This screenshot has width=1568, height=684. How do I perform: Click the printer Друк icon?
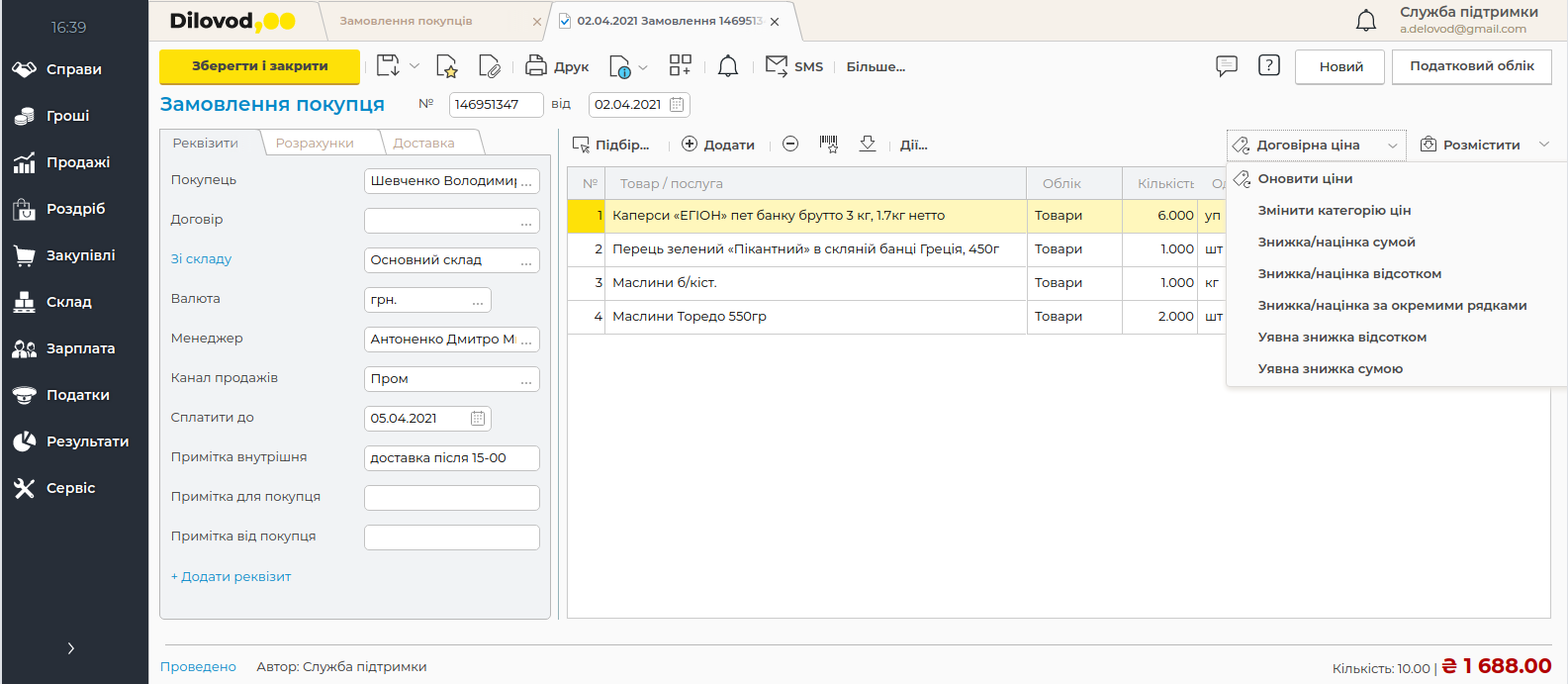pyautogui.click(x=535, y=66)
